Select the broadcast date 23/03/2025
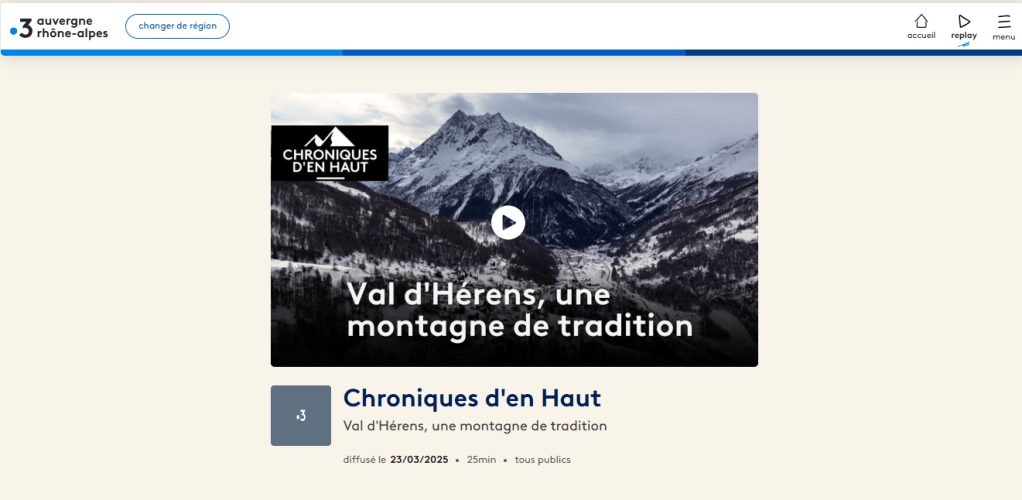1022x500 pixels. tap(419, 460)
